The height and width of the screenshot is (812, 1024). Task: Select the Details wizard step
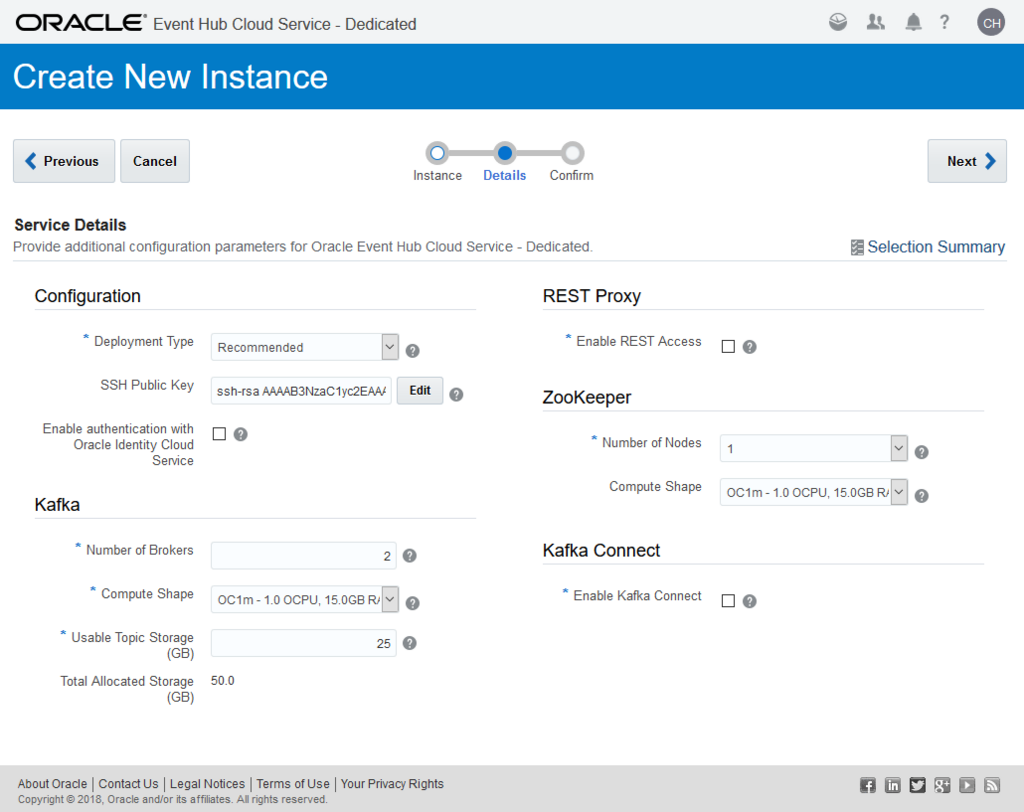[504, 153]
